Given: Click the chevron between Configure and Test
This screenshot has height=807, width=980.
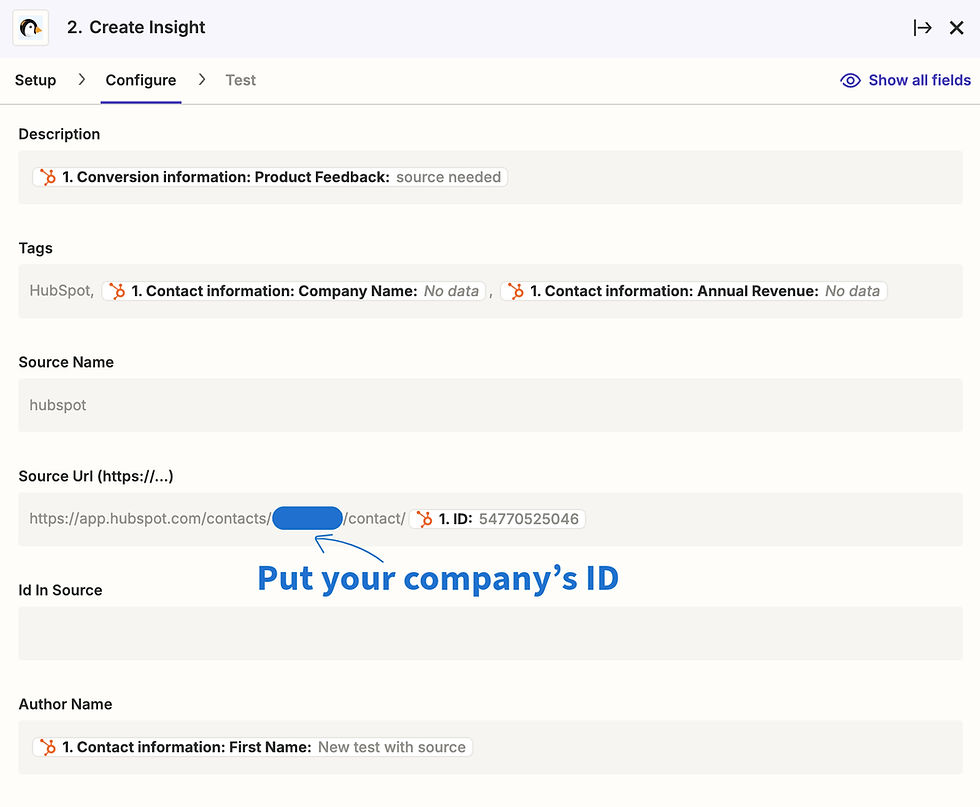Looking at the screenshot, I should point(201,79).
